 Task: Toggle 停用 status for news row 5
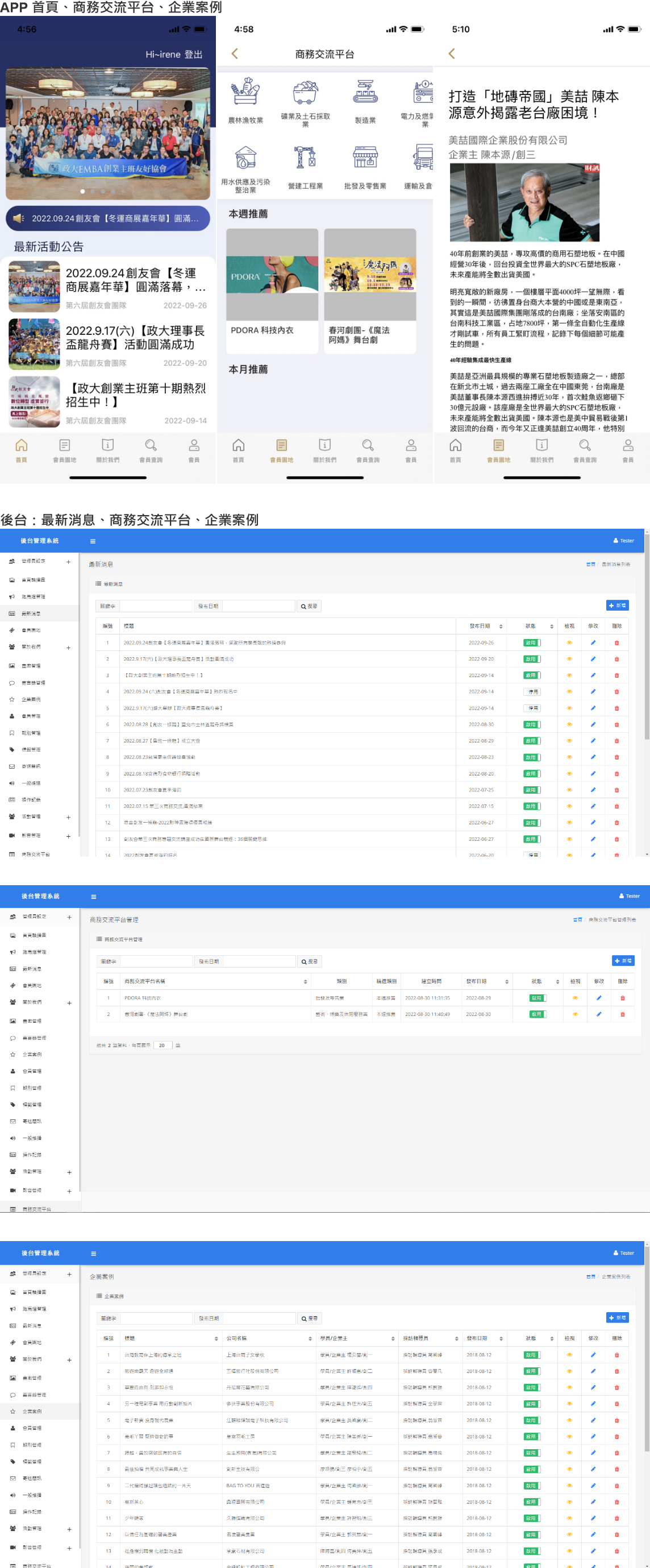(532, 708)
